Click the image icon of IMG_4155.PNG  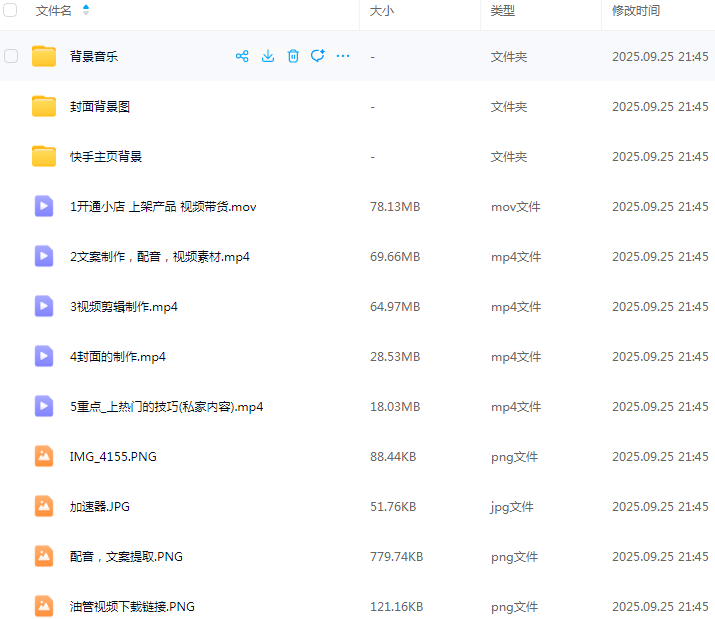[x=44, y=456]
